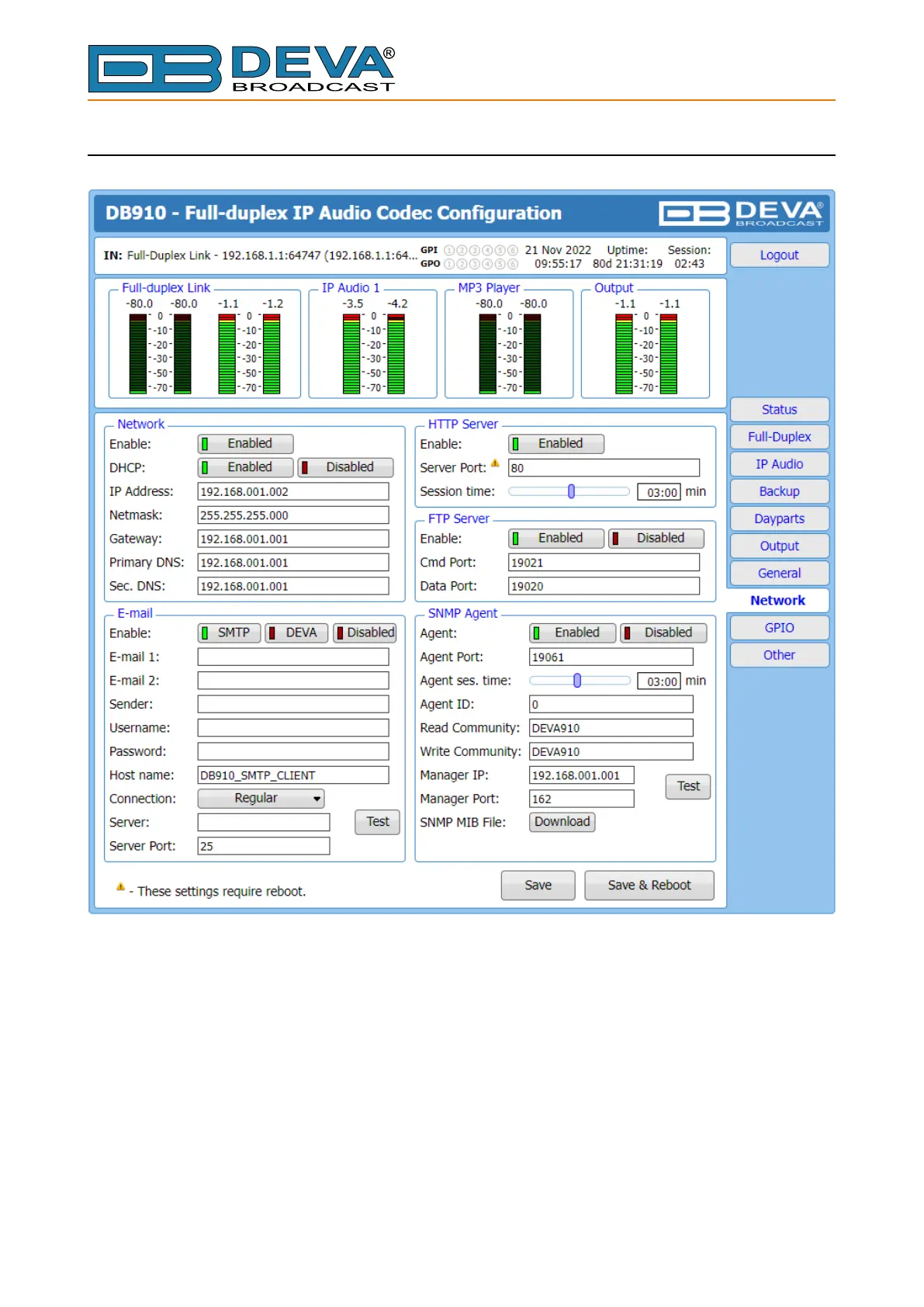Switch to the Dayparts section

pyautogui.click(x=779, y=519)
